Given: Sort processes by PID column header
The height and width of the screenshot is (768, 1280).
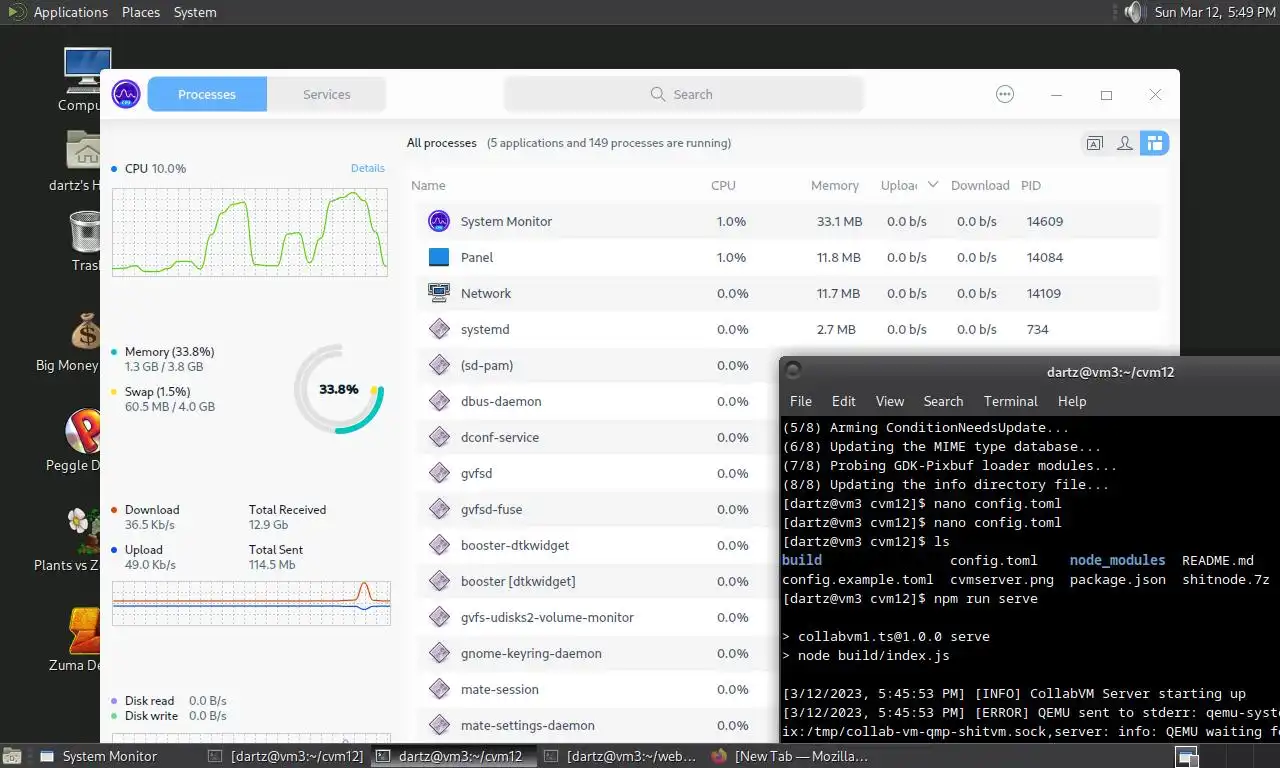Looking at the screenshot, I should (1031, 185).
